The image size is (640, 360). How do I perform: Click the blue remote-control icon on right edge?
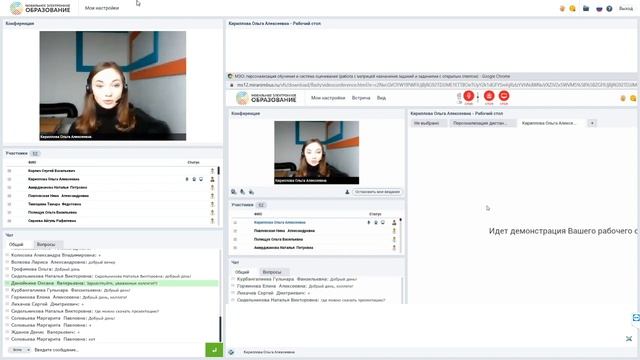point(636,318)
